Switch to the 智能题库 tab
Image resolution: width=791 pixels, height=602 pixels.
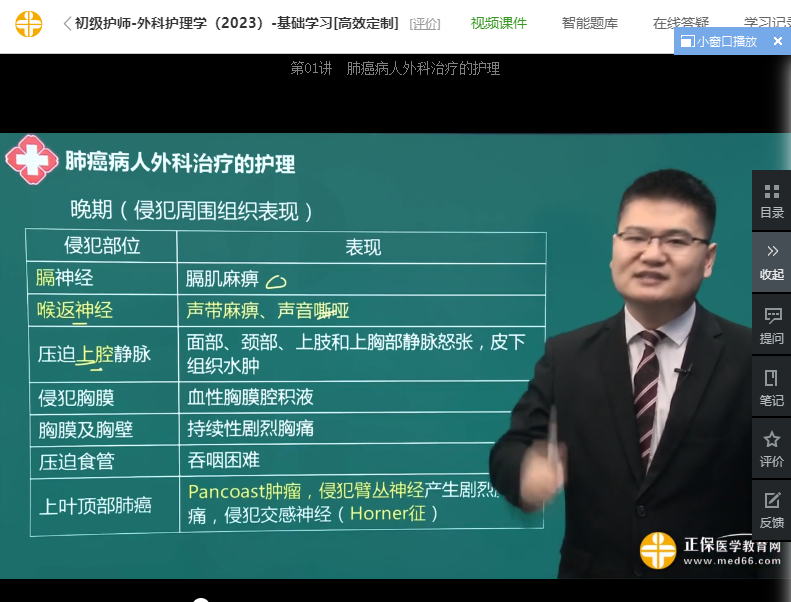tap(590, 23)
